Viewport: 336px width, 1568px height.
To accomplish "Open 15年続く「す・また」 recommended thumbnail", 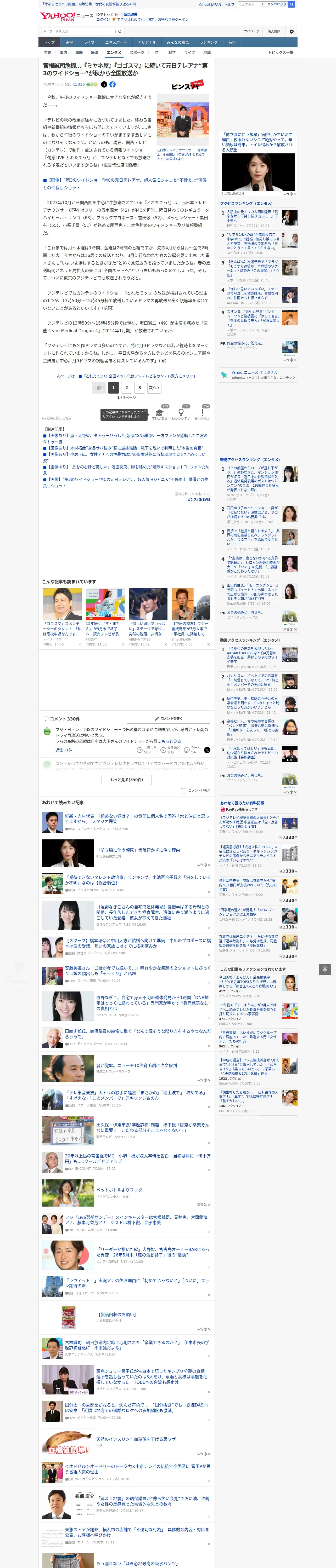I will tap(105, 604).
